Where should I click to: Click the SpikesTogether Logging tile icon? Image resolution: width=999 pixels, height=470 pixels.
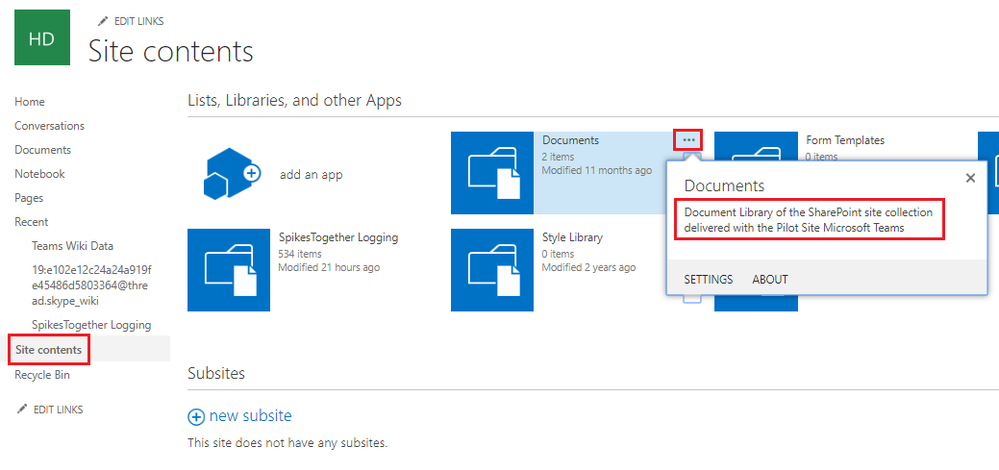point(228,270)
